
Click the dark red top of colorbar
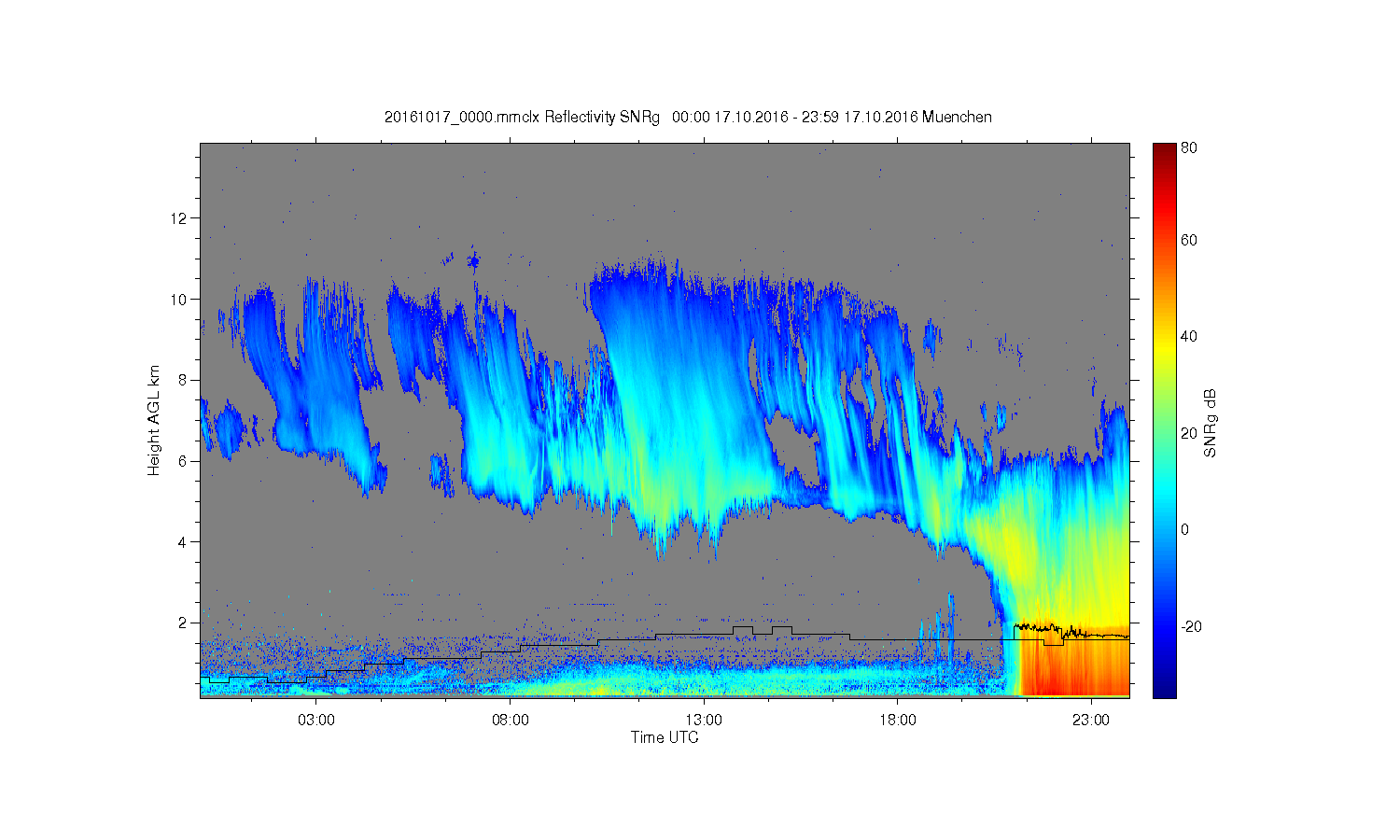(1164, 152)
